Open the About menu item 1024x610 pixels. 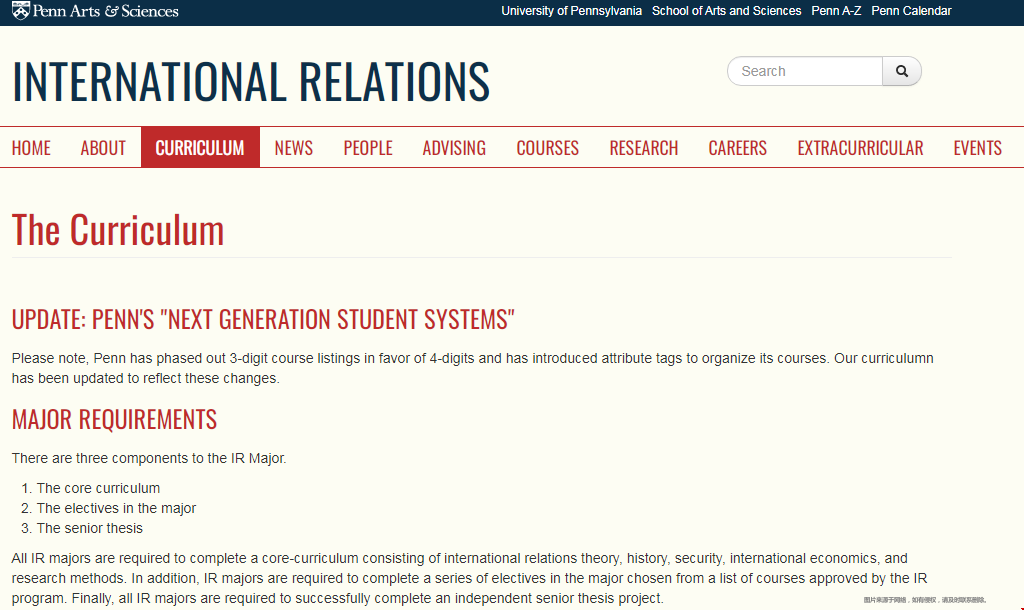point(103,148)
